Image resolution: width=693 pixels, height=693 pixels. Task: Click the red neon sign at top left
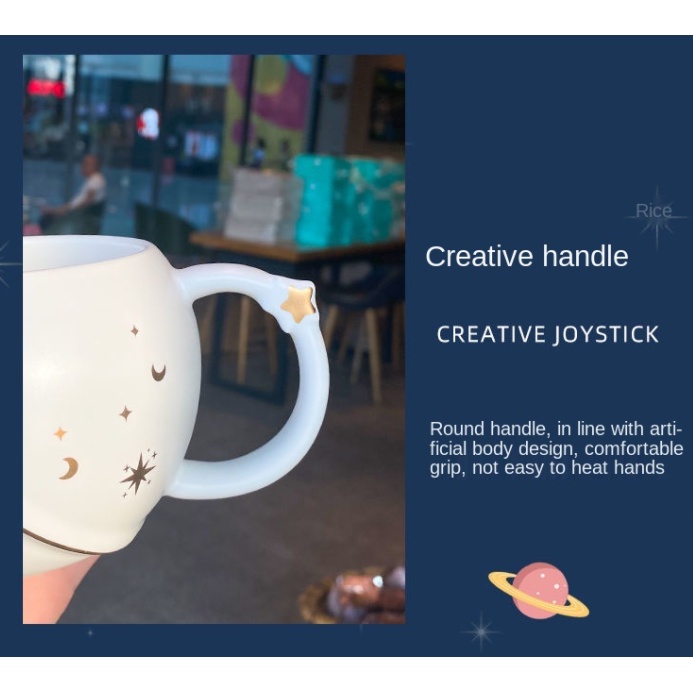(x=45, y=88)
